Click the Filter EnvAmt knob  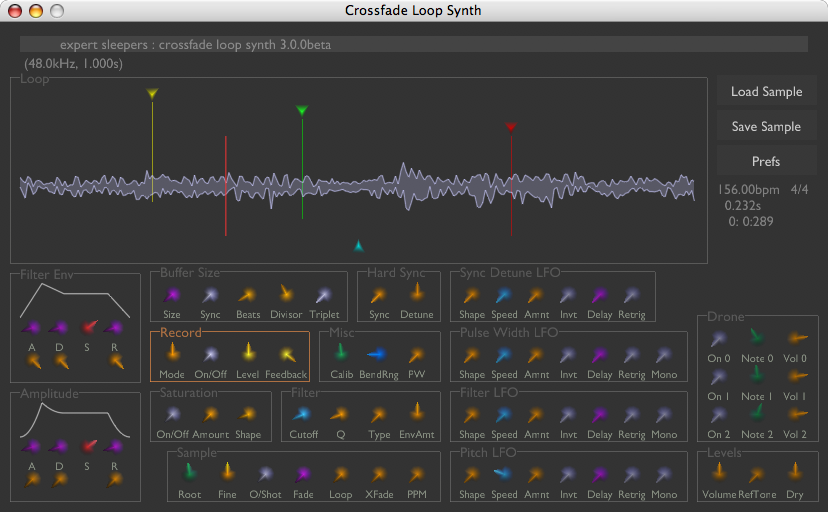pos(417,412)
